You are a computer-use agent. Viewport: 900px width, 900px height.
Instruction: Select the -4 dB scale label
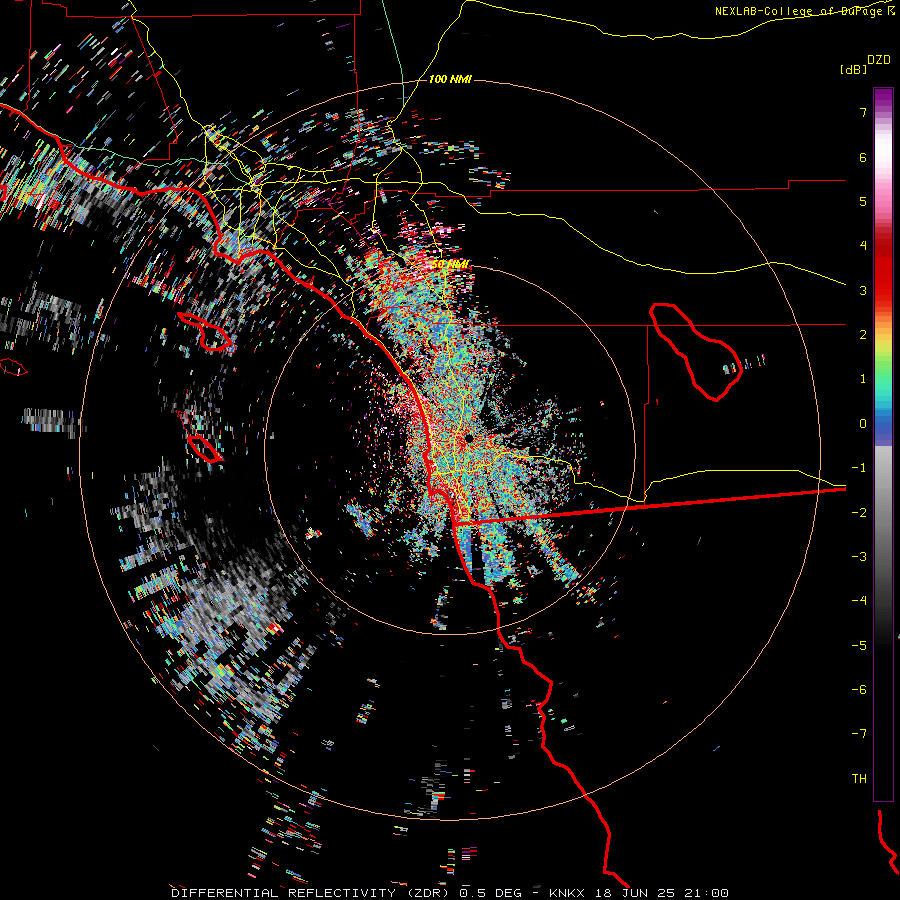tap(859, 601)
